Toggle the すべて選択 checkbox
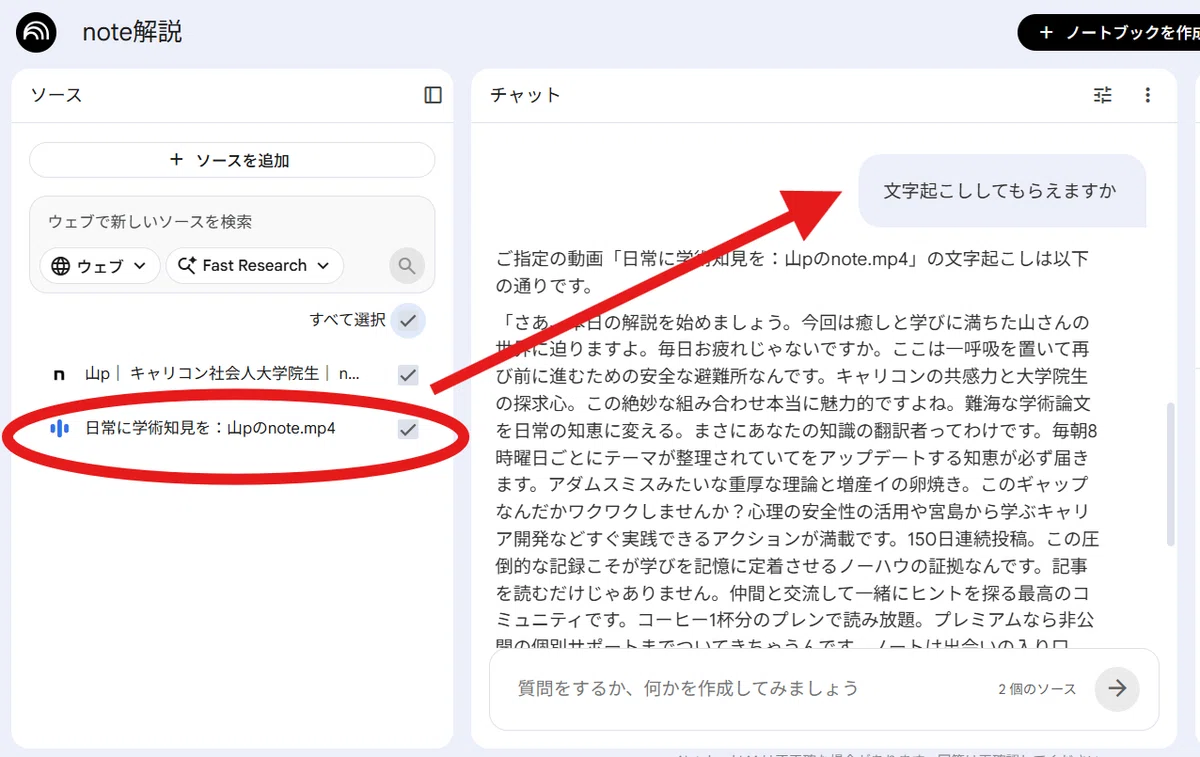This screenshot has height=757, width=1200. [407, 320]
